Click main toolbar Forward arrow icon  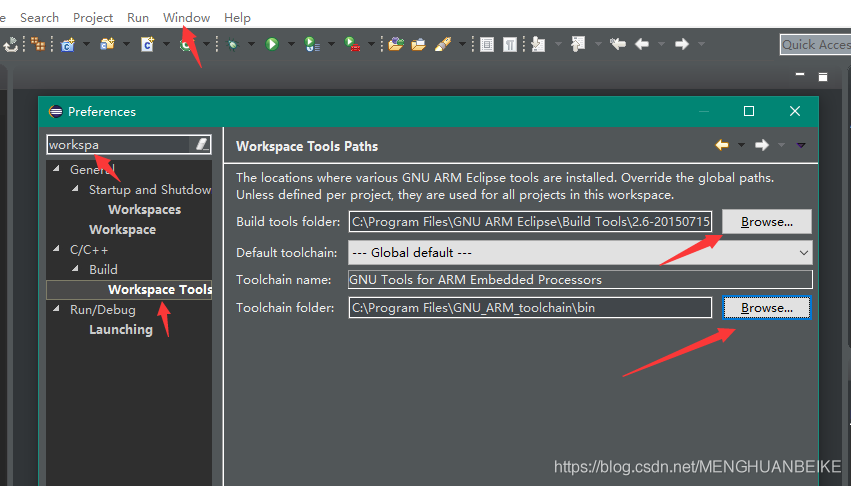click(682, 44)
